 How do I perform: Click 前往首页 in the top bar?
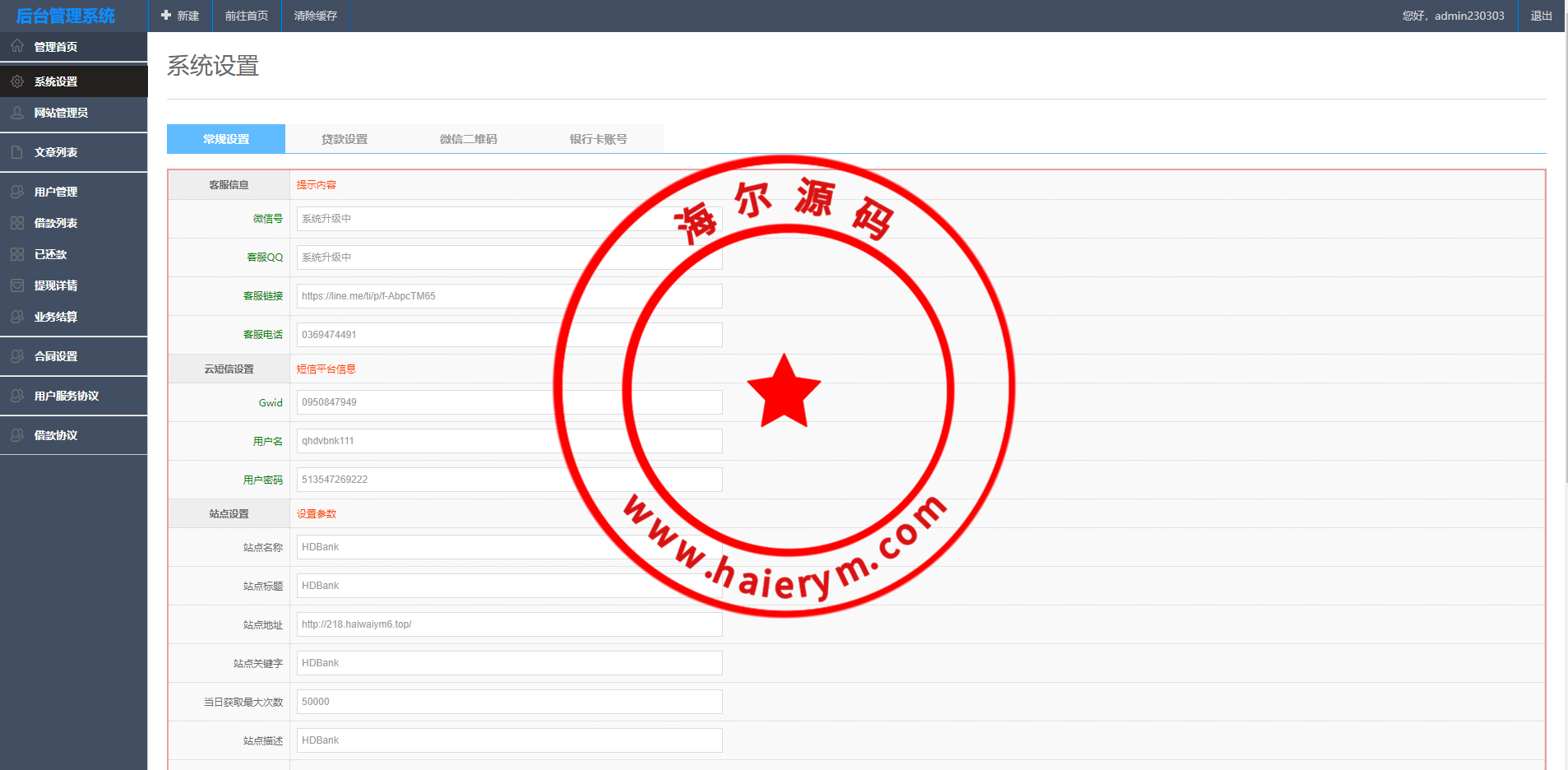[x=247, y=16]
